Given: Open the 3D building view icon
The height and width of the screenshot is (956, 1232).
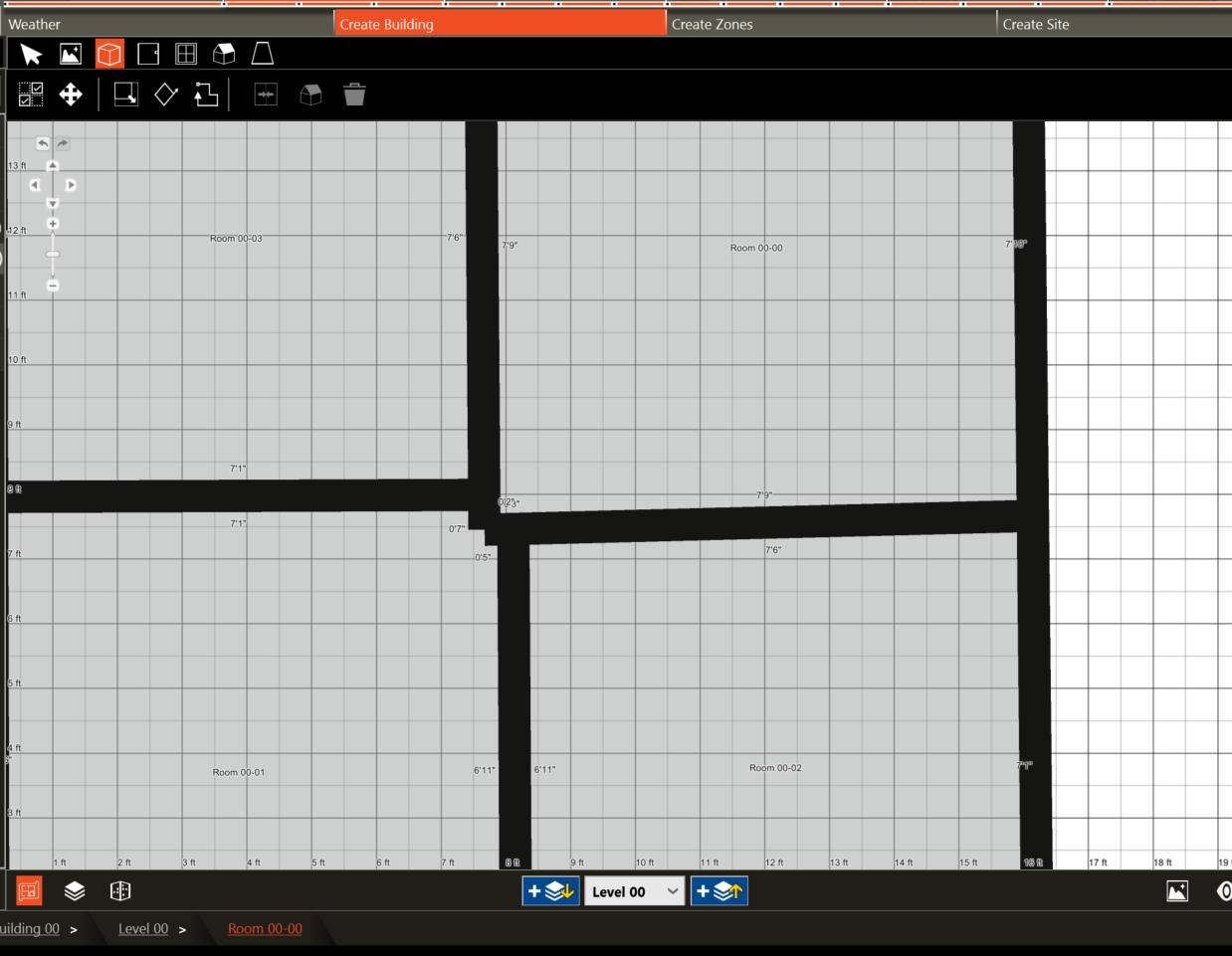Looking at the screenshot, I should pyautogui.click(x=120, y=891).
